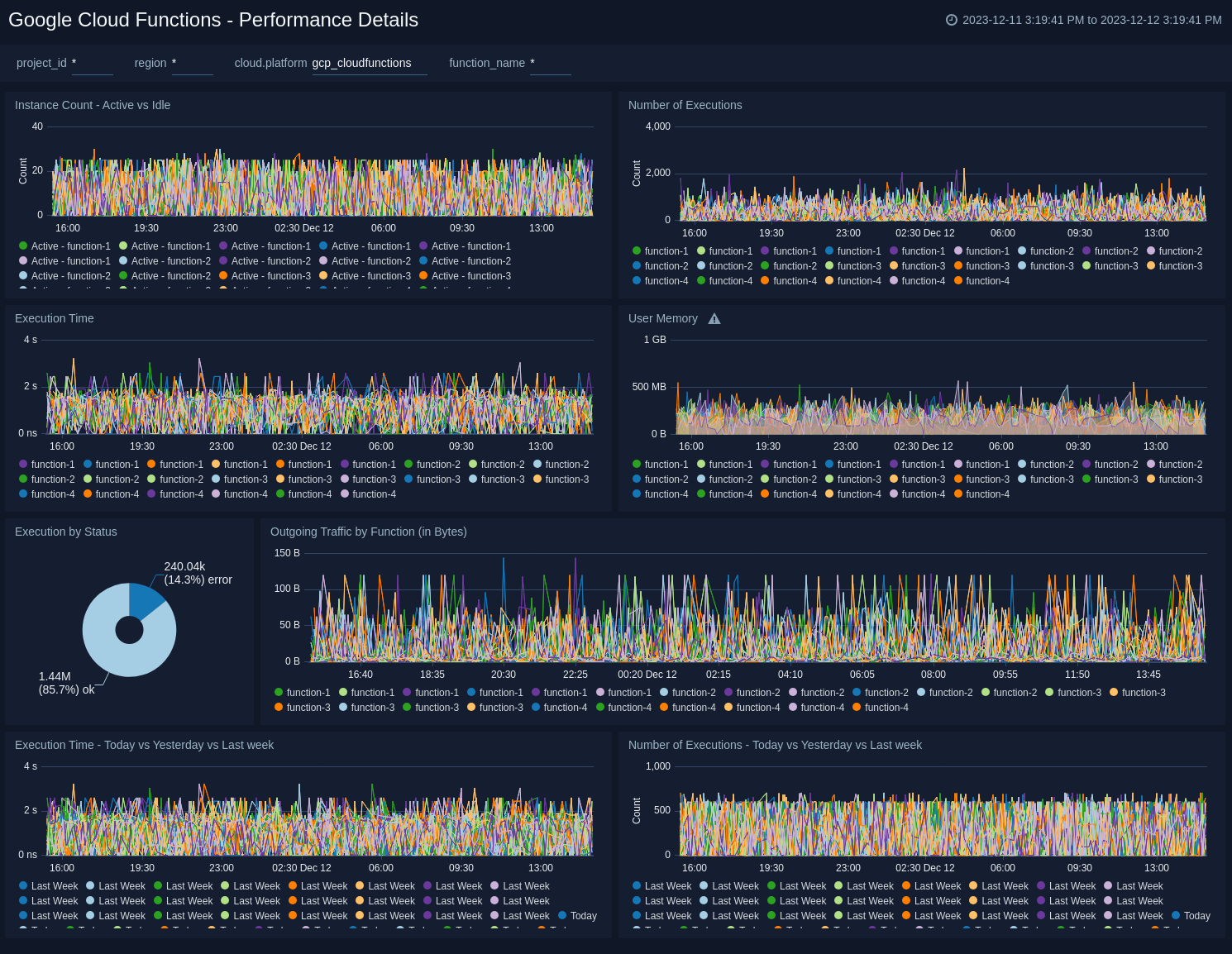Toggle dark blue function-4 in Outgoing Traffic legend

pos(560,708)
